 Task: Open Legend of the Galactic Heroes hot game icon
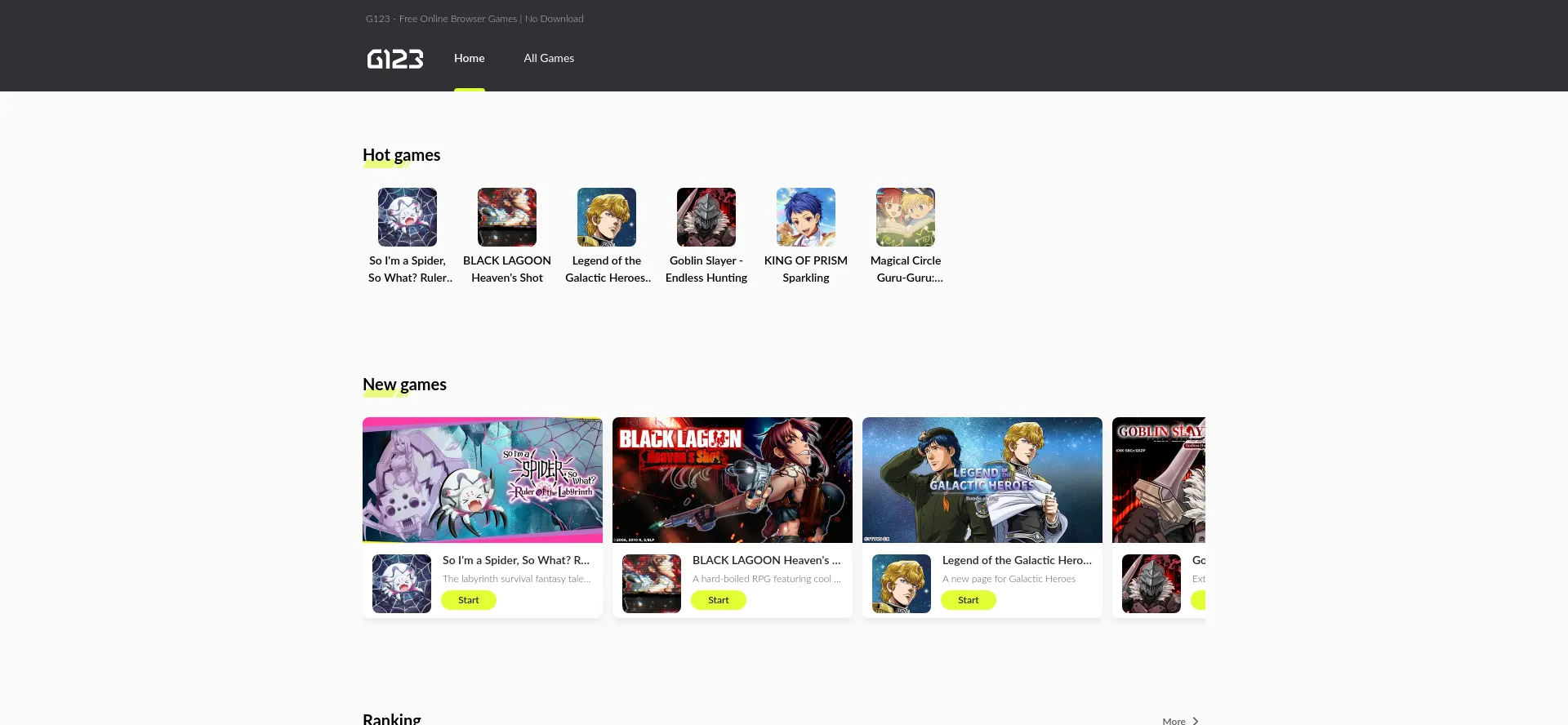[607, 217]
